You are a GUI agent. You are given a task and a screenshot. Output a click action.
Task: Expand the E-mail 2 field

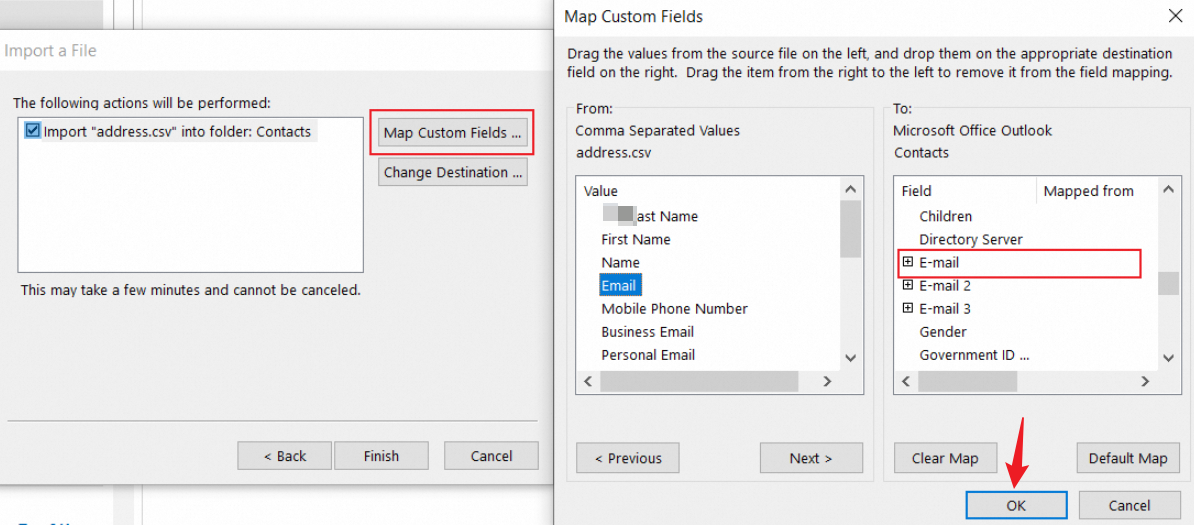tap(908, 285)
